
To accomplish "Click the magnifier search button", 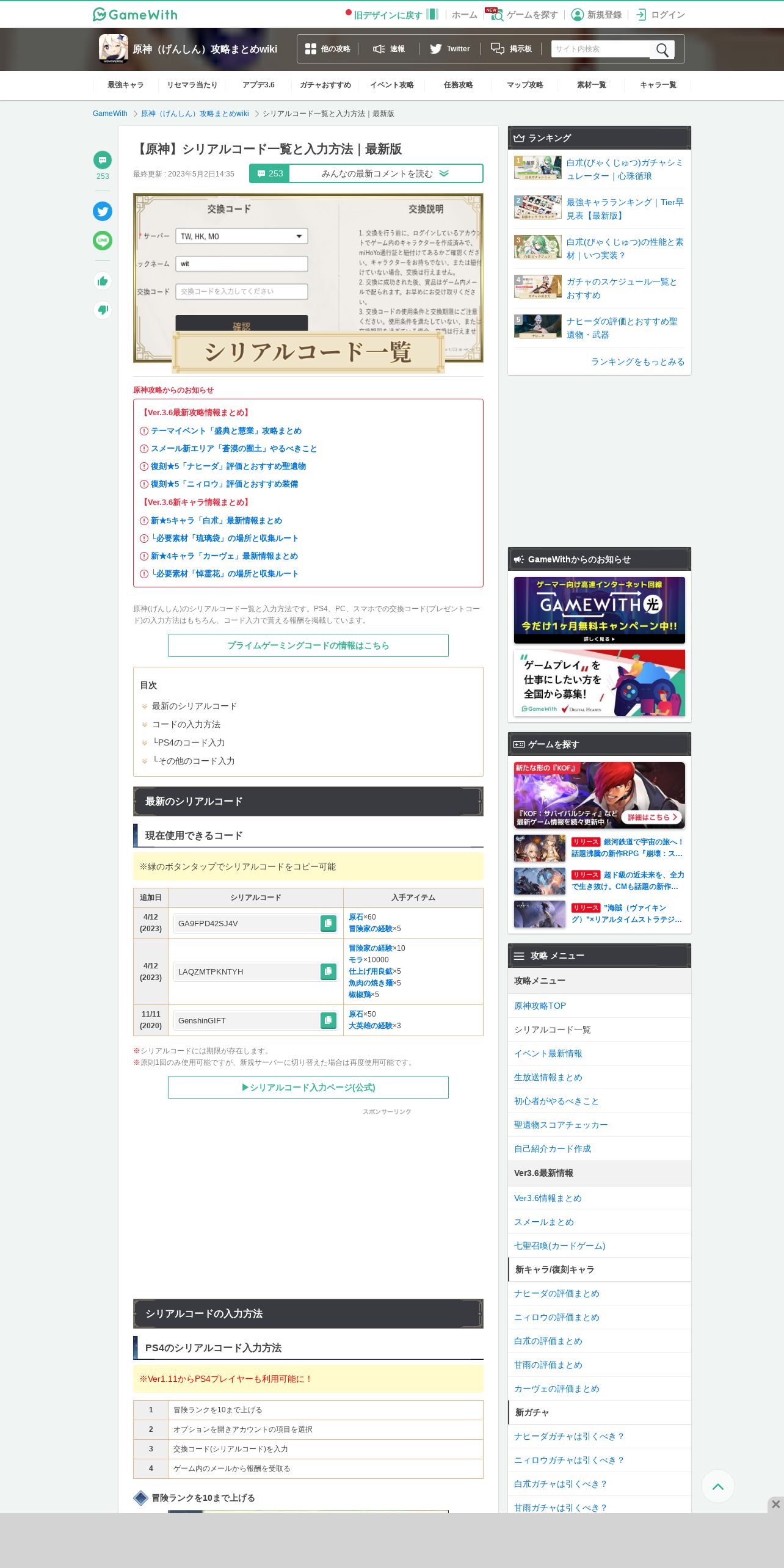I will 662,49.
